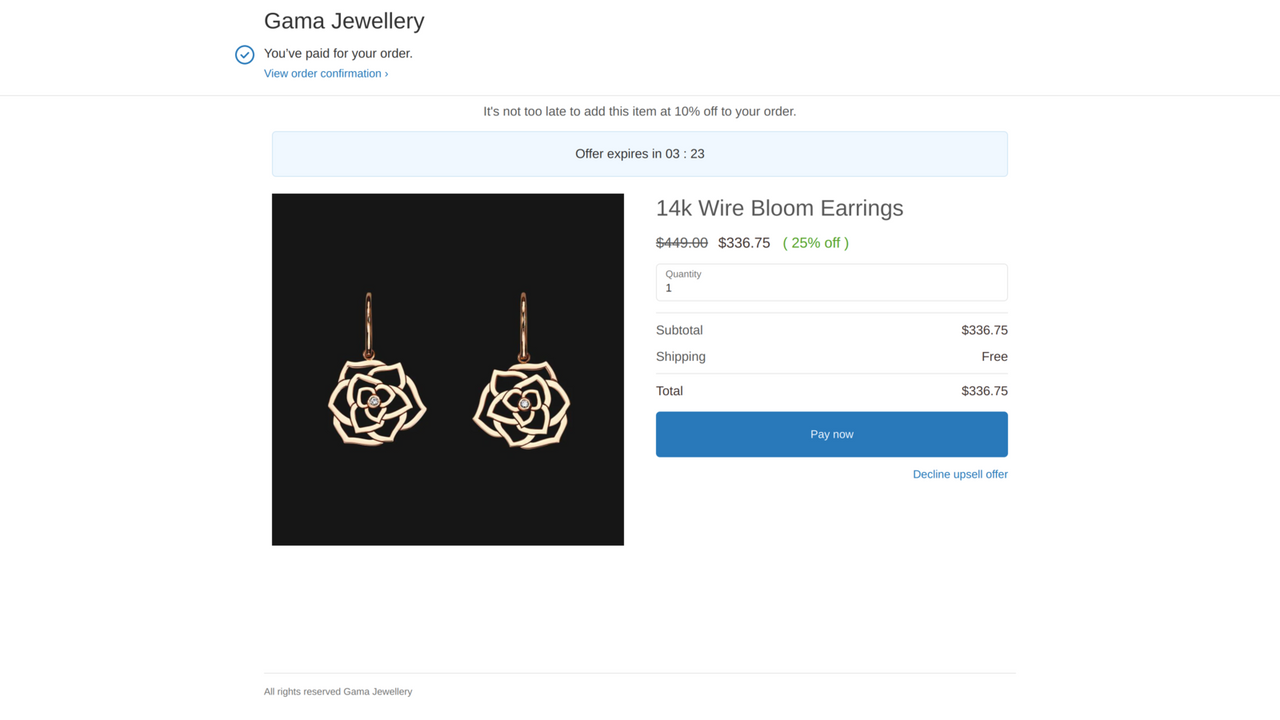
Task: Click the offer expiration countdown banner
Action: click(639, 154)
